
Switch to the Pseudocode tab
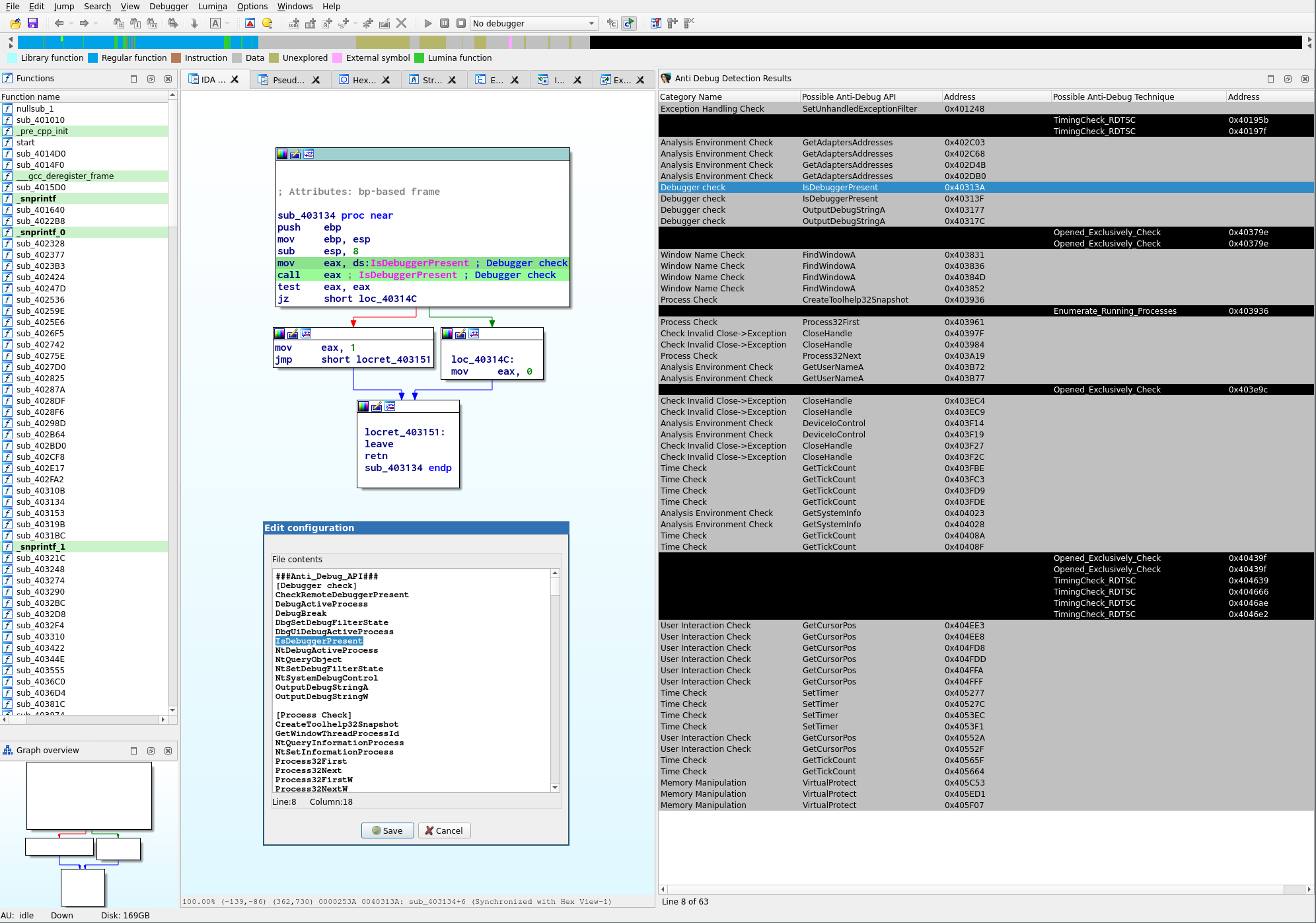[289, 80]
